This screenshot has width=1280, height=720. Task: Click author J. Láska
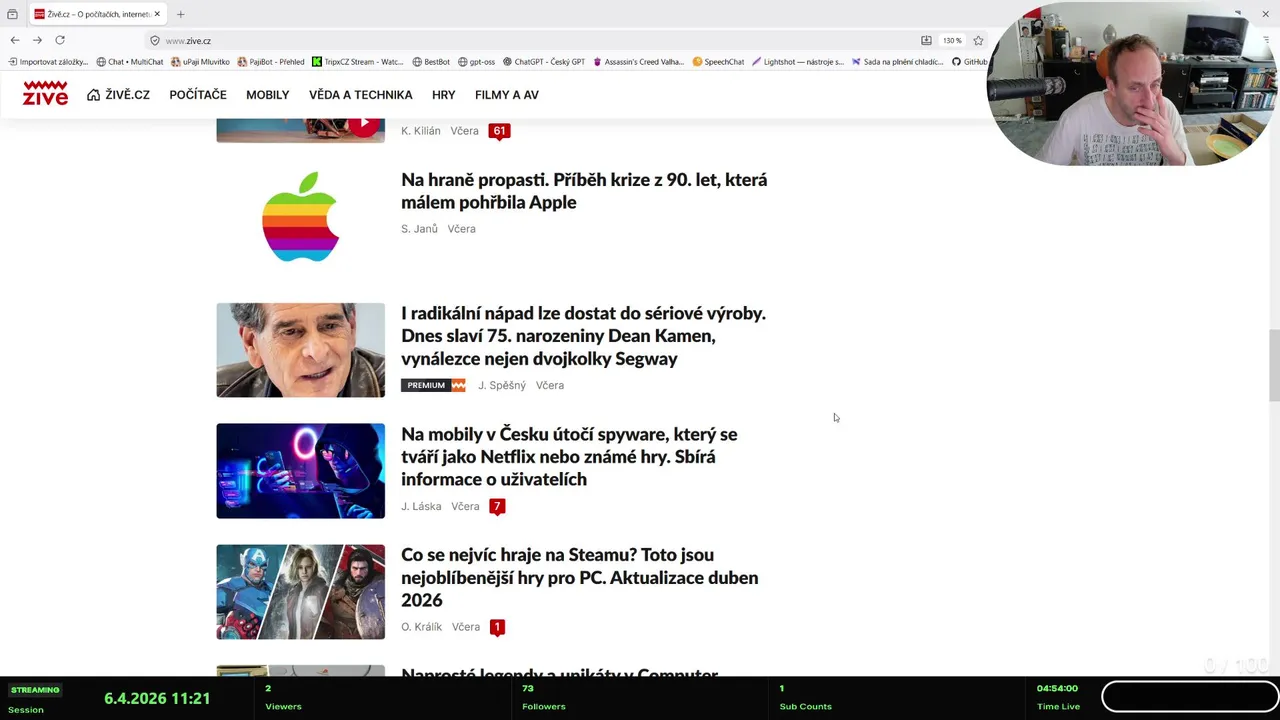coord(421,506)
